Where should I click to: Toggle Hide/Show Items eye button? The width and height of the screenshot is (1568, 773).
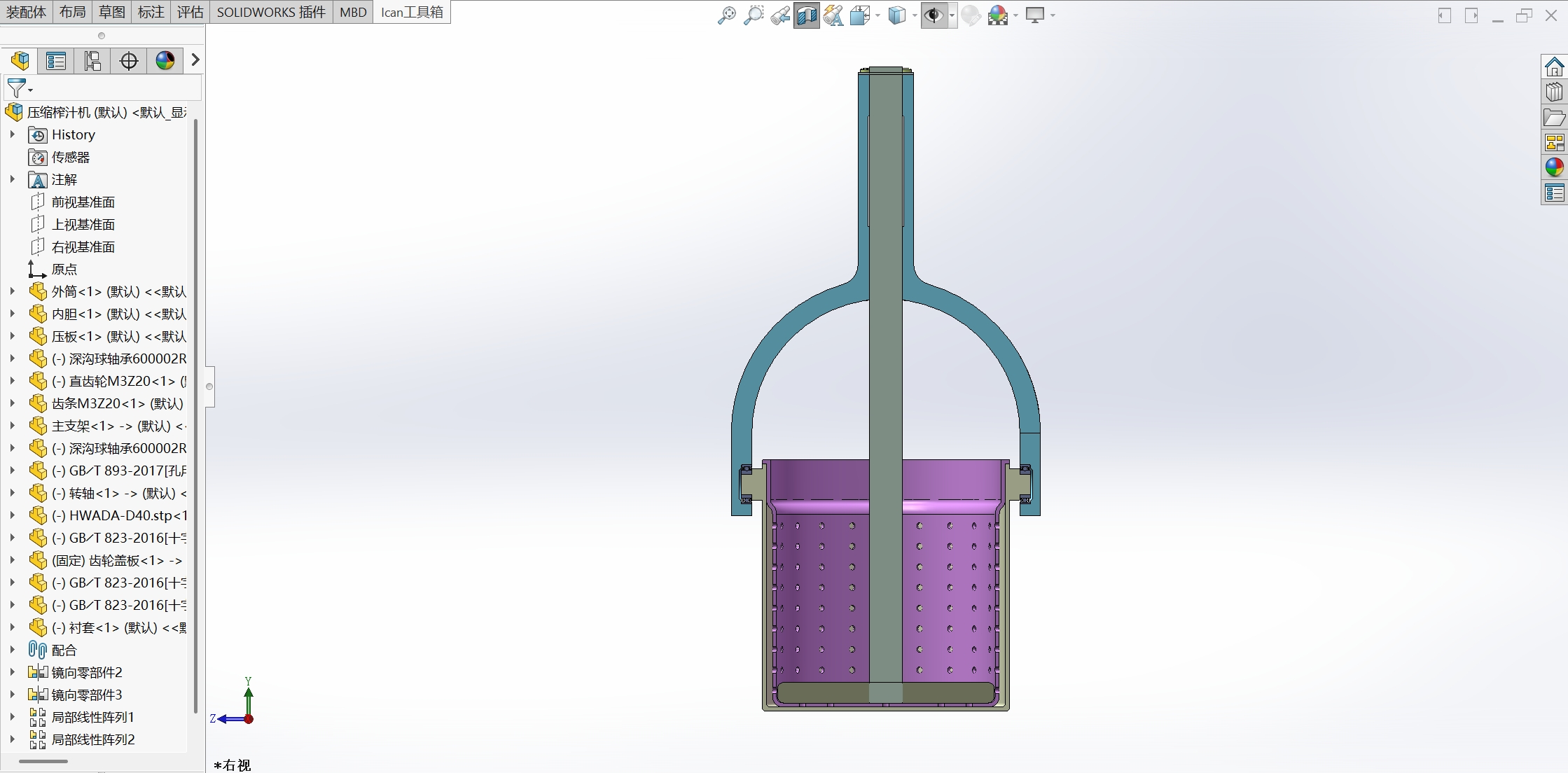(934, 15)
